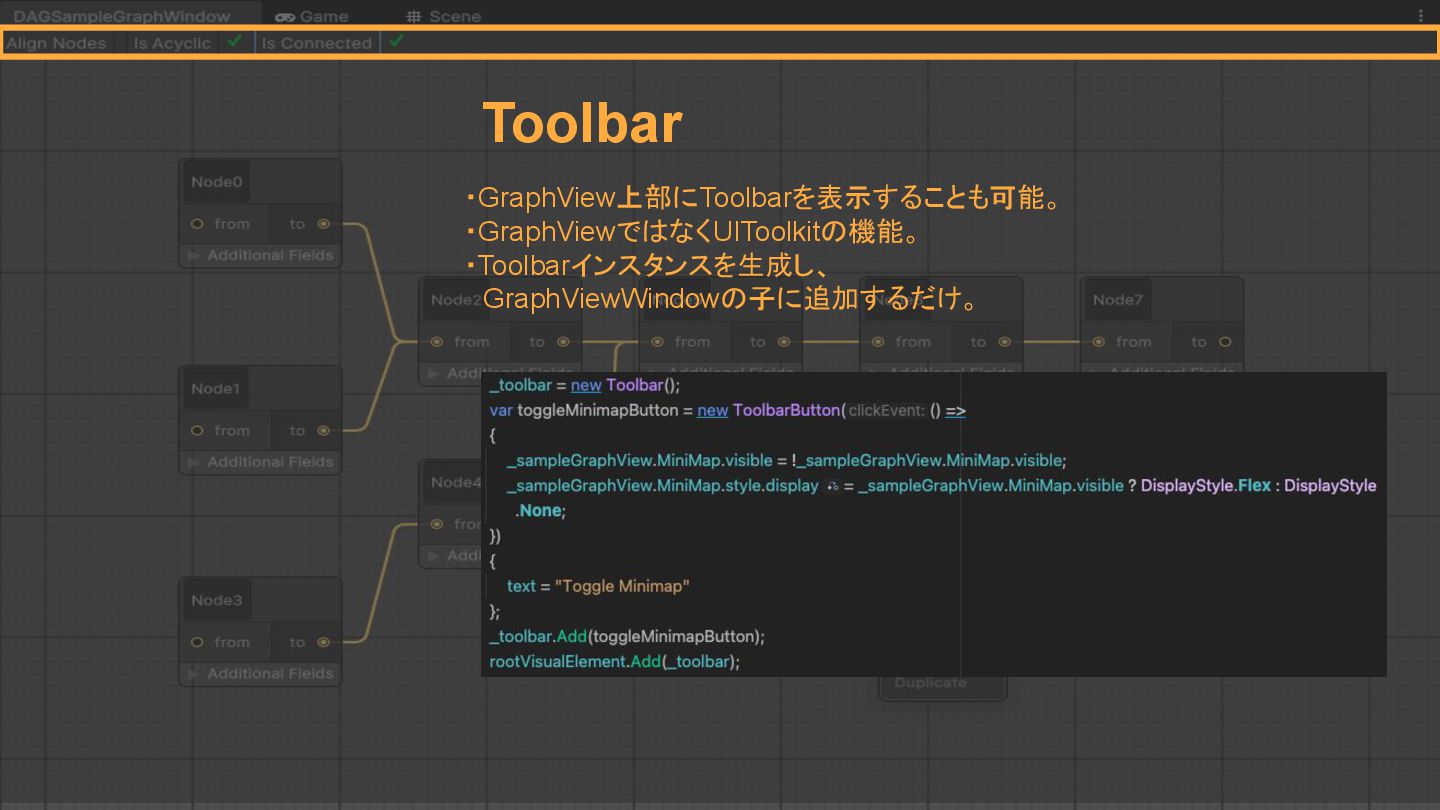The height and width of the screenshot is (810, 1440).
Task: Select Node2's "from" input port
Action: click(437, 342)
